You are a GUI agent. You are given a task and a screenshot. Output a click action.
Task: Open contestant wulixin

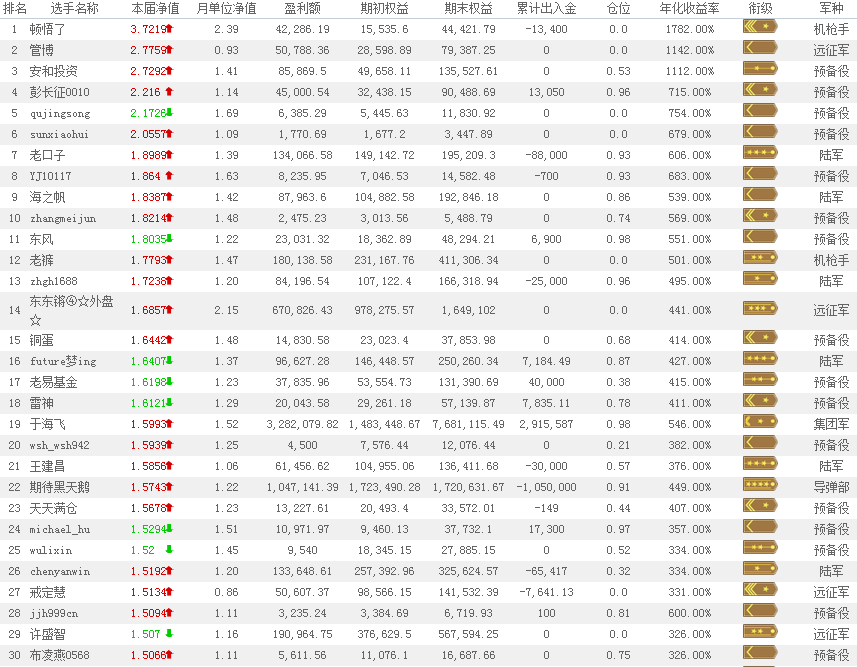[51, 550]
